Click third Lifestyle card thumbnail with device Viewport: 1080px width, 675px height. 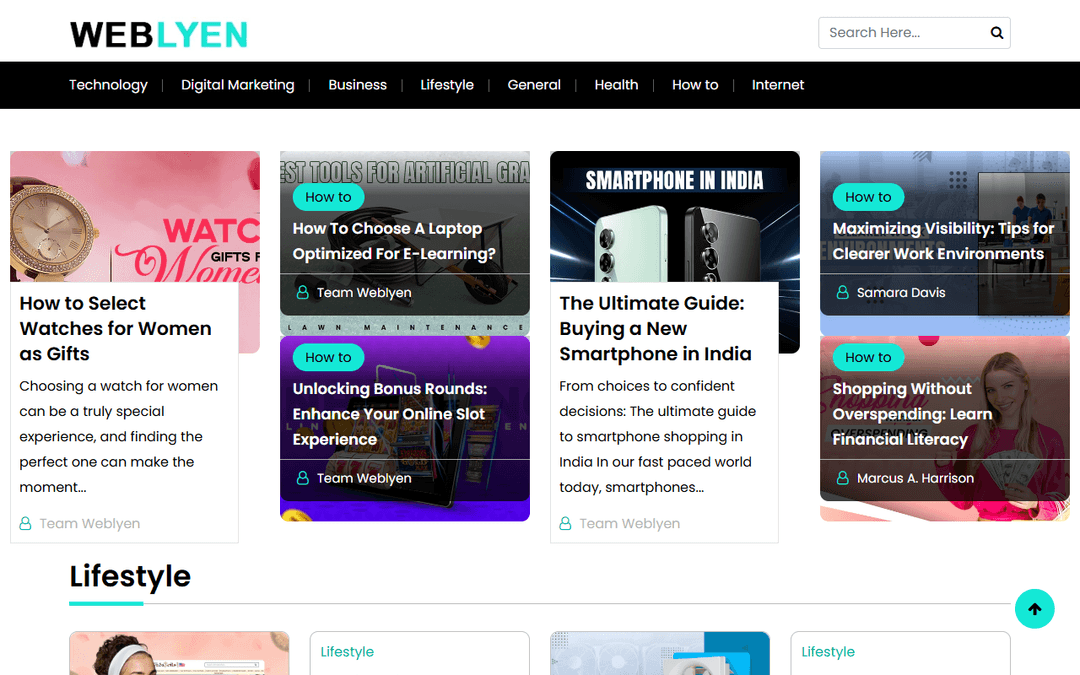[660, 654]
